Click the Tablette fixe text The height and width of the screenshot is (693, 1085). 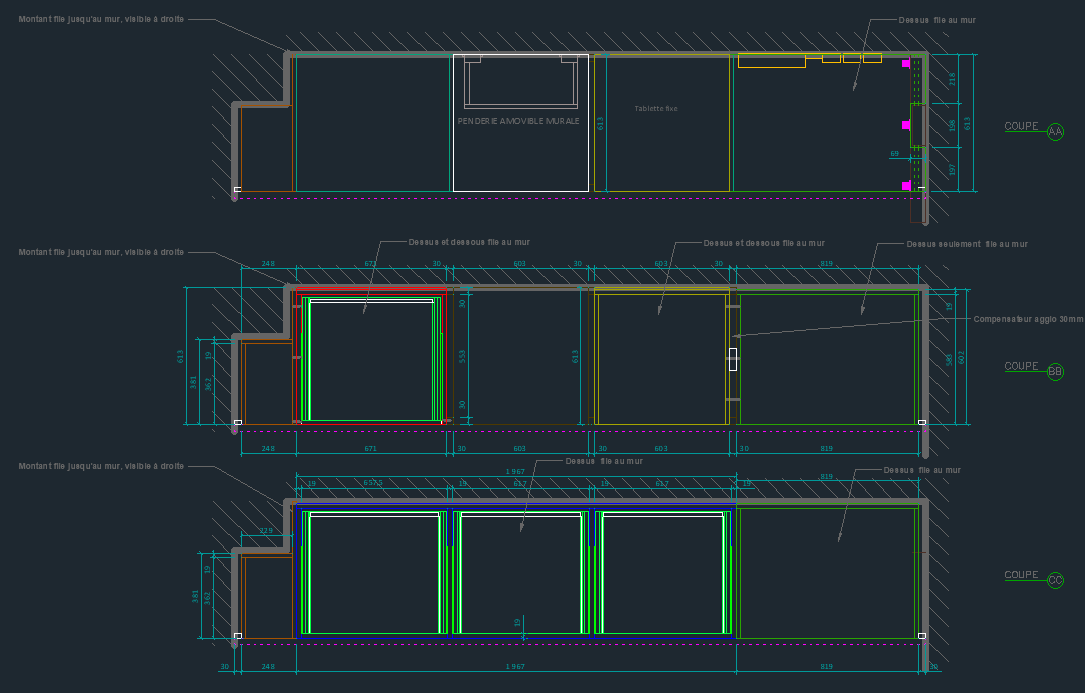pos(656,108)
